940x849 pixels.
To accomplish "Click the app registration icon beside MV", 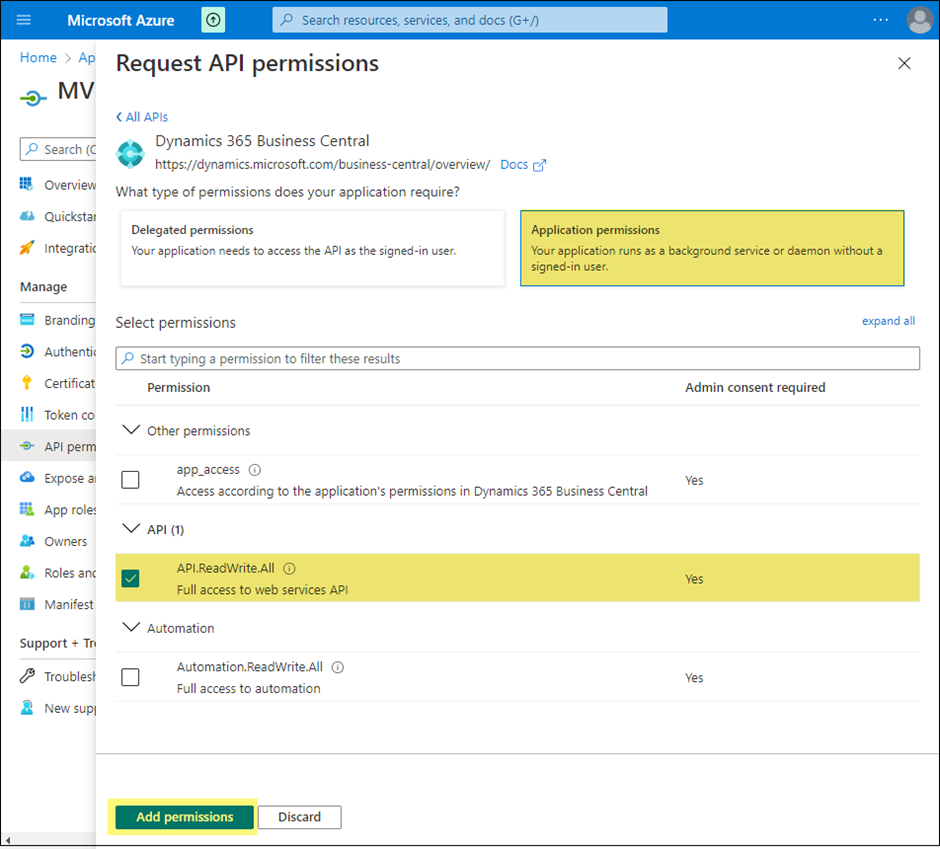I will [x=32, y=98].
